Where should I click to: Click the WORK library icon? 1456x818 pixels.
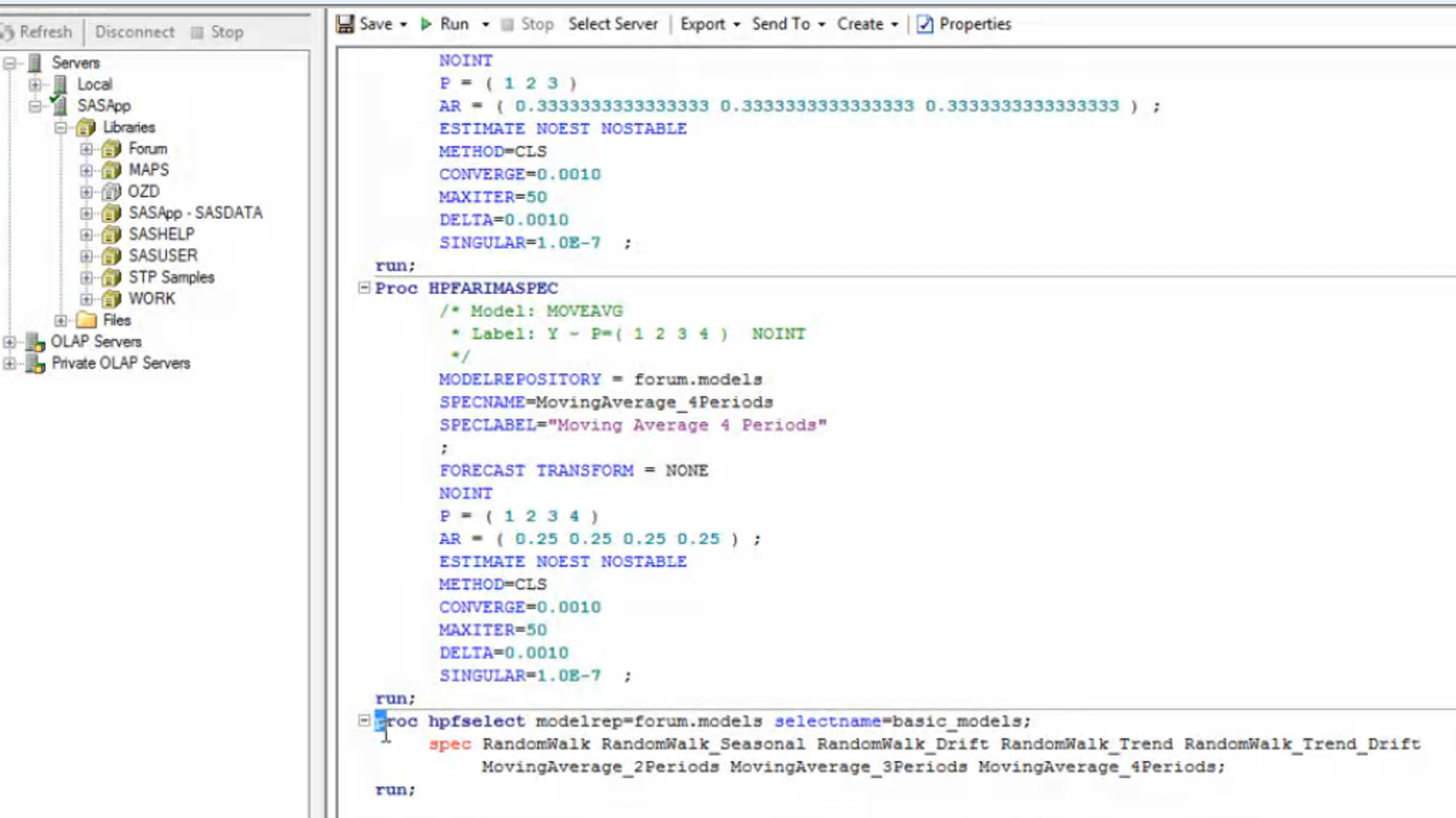click(x=112, y=299)
